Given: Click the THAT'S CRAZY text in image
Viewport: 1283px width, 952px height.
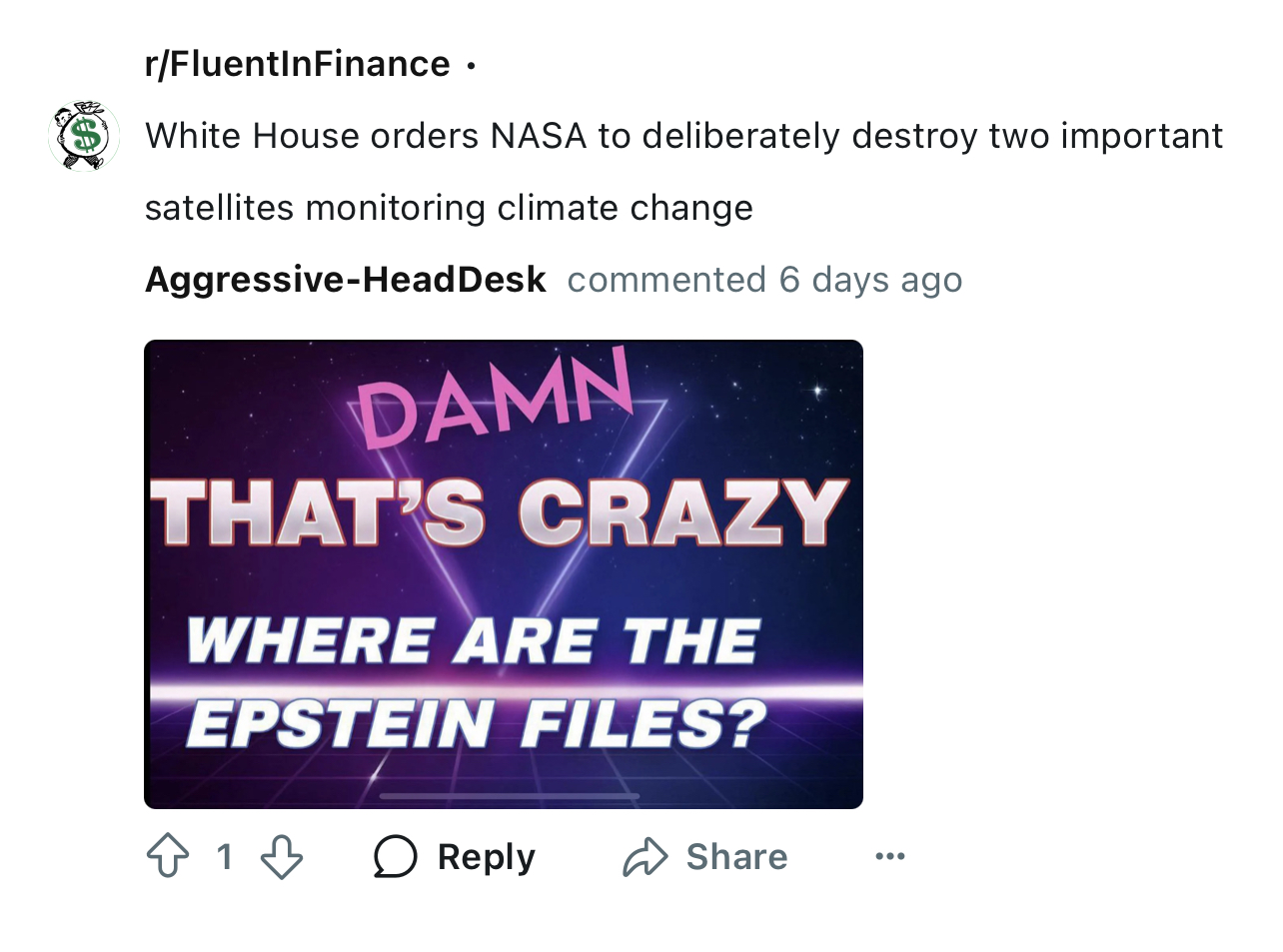Looking at the screenshot, I should (499, 512).
